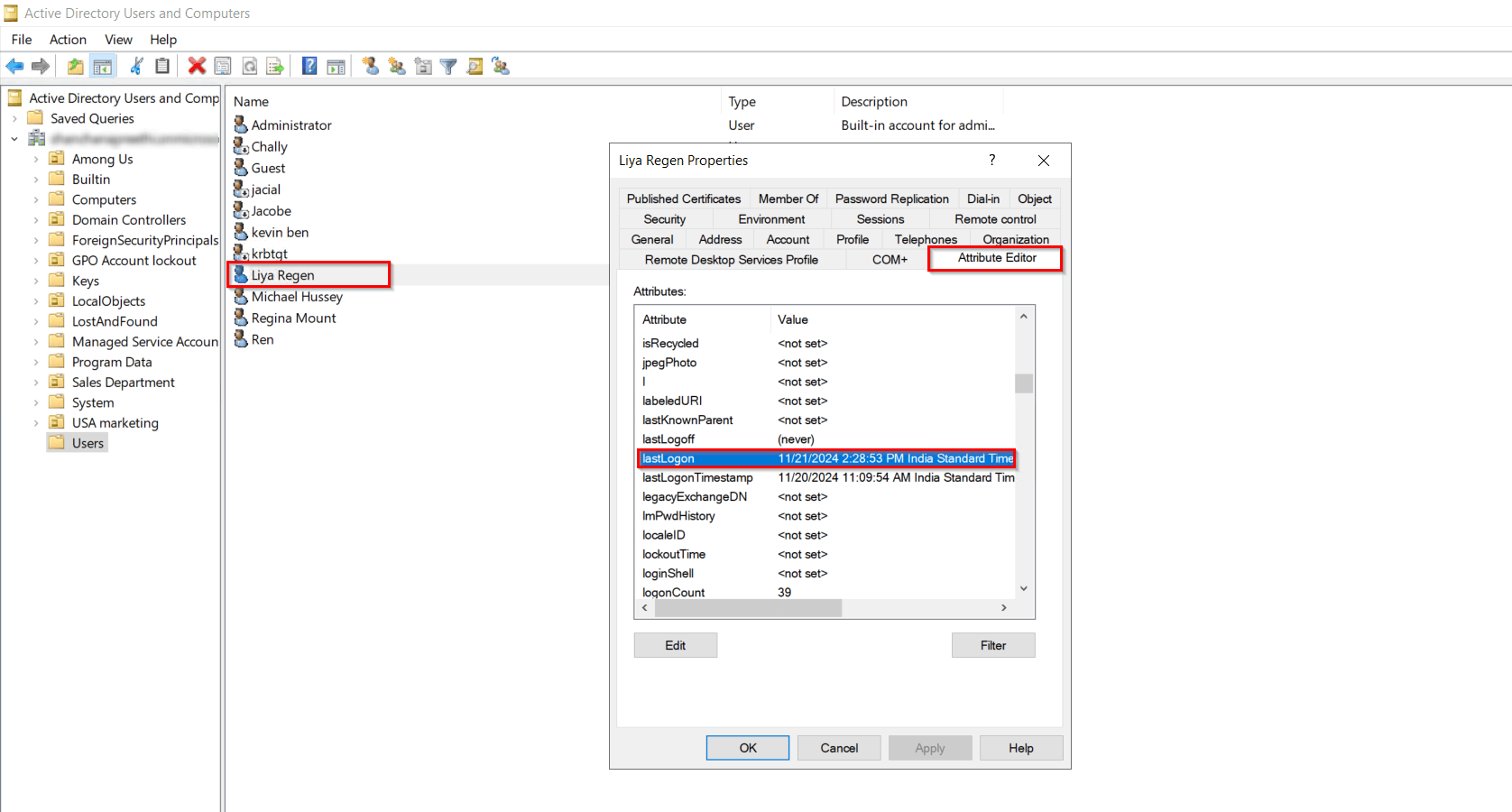Refresh the view with the refresh icon

pyautogui.click(x=250, y=65)
